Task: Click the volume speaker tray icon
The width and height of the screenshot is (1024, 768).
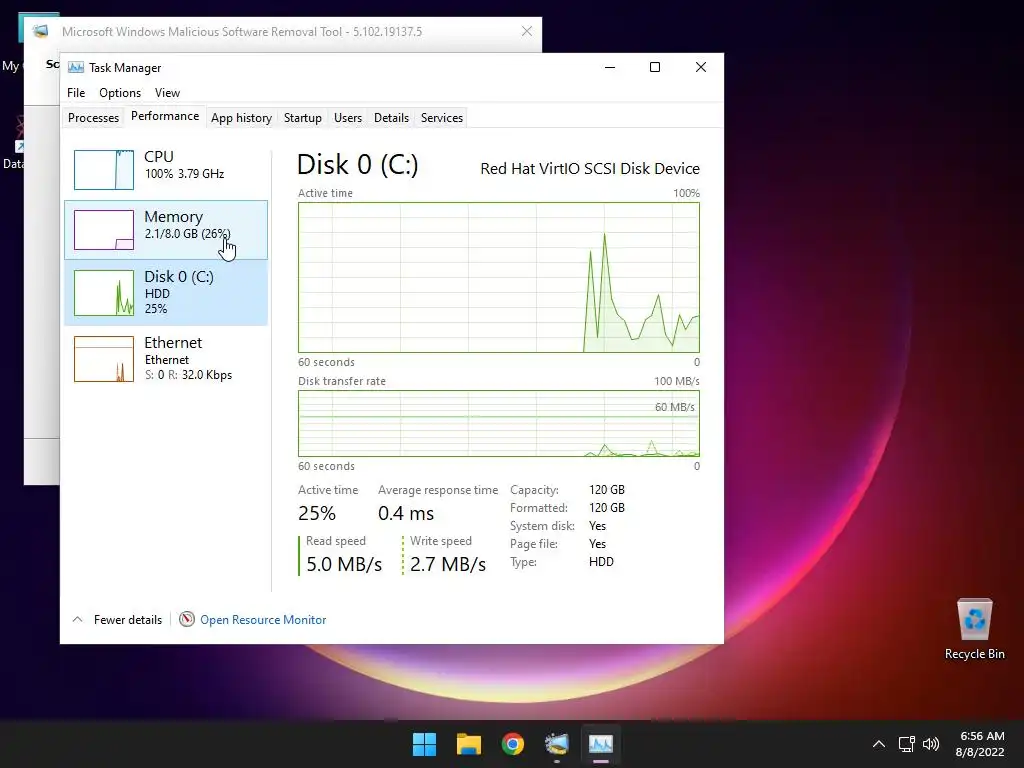Action: [x=931, y=744]
